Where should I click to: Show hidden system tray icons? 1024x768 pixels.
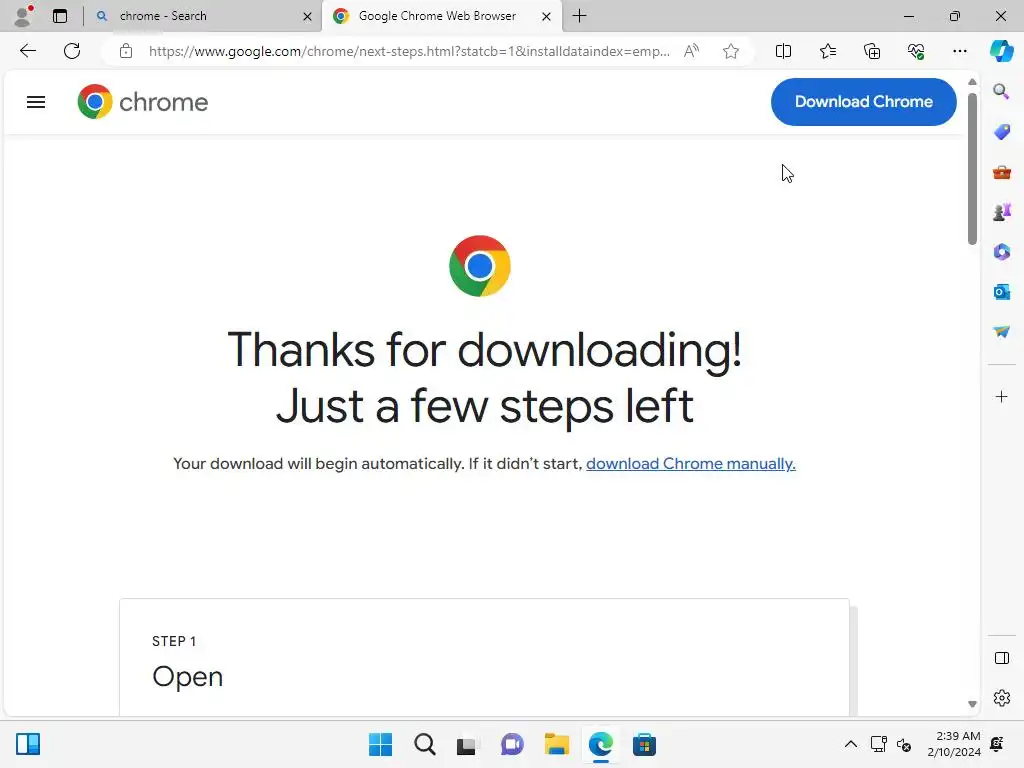click(x=850, y=744)
